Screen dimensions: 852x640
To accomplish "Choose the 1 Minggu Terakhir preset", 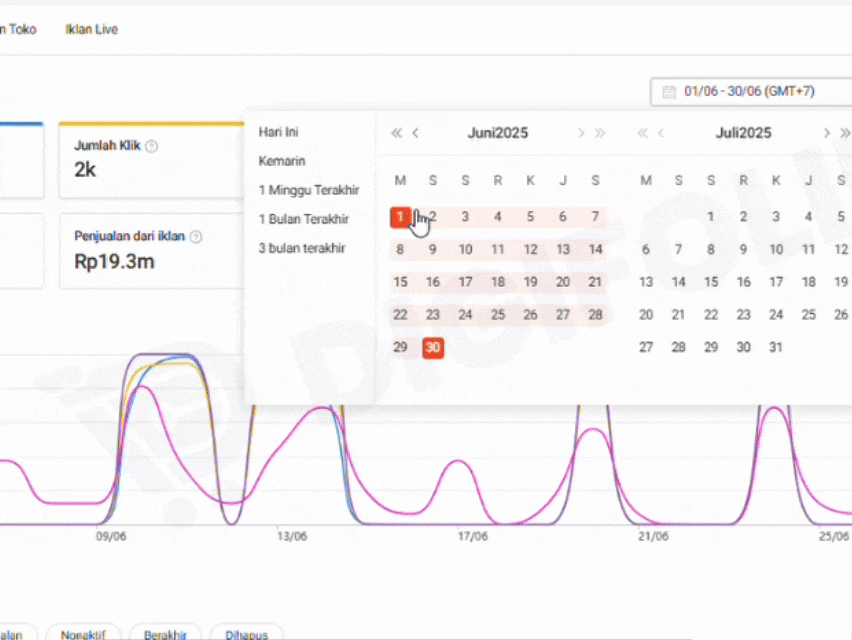I will pyautogui.click(x=309, y=190).
